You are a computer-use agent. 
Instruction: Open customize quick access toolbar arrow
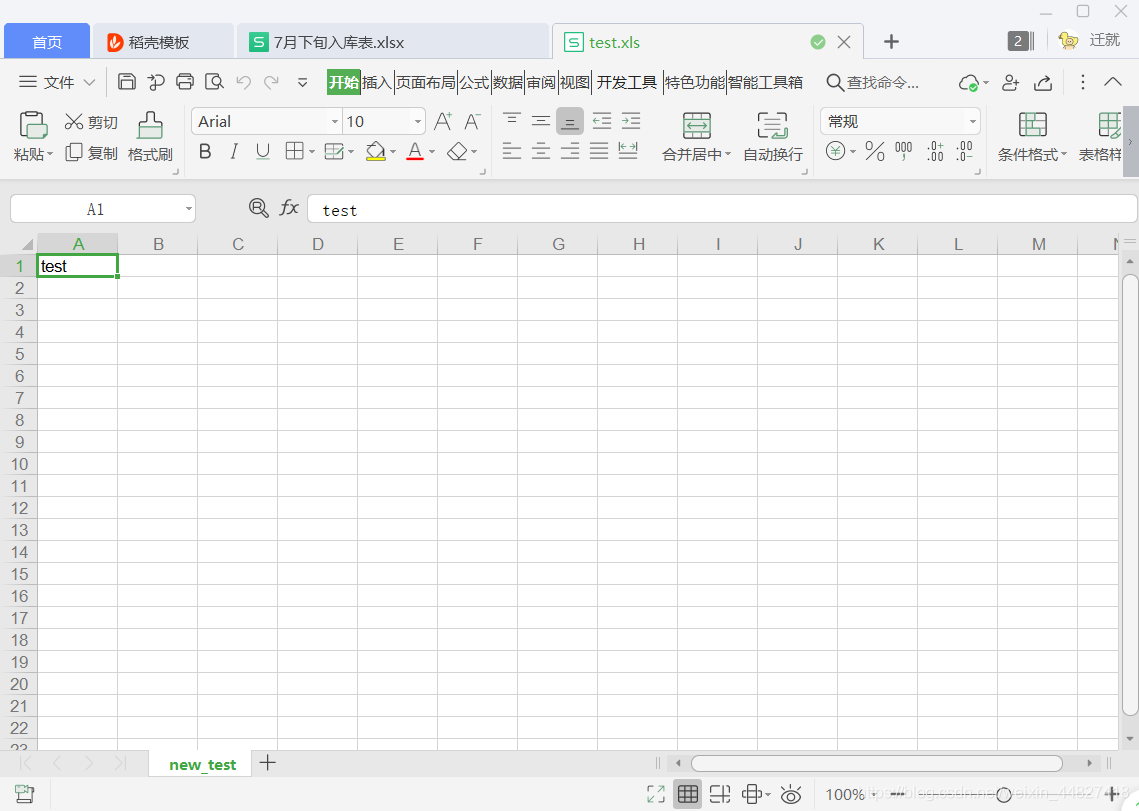point(302,83)
